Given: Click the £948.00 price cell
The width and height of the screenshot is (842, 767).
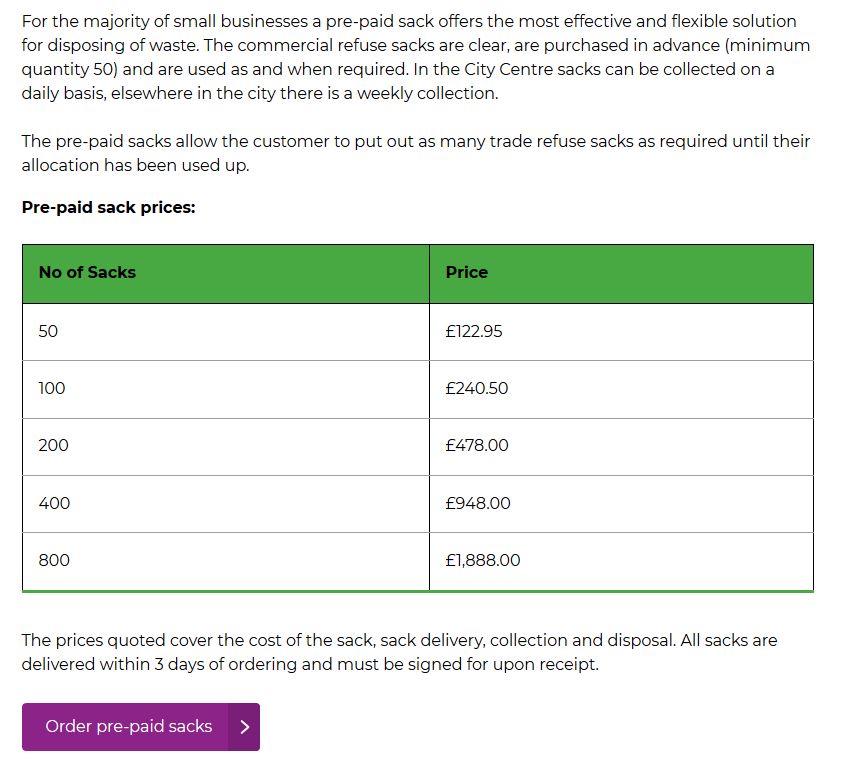Looking at the screenshot, I should click(621, 504).
